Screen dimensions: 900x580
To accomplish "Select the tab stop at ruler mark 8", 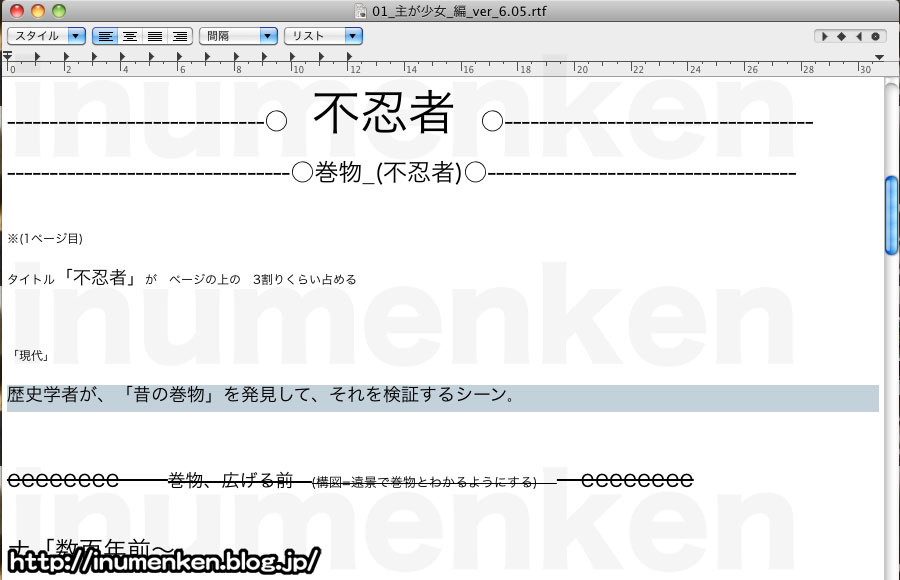I will (236, 57).
